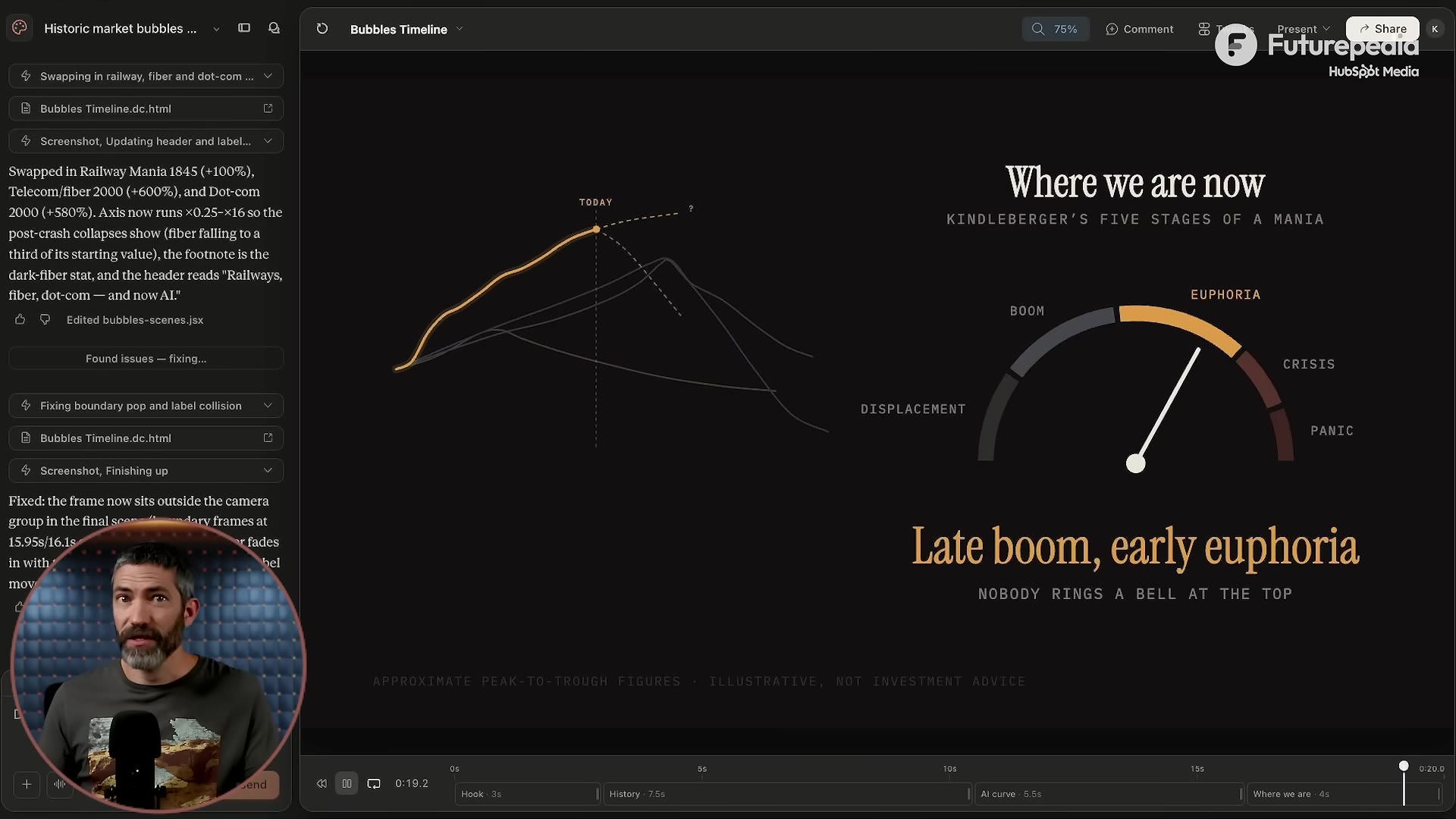Select the AI curve 5.5s timeline segment
The image size is (1456, 819).
point(1109,794)
